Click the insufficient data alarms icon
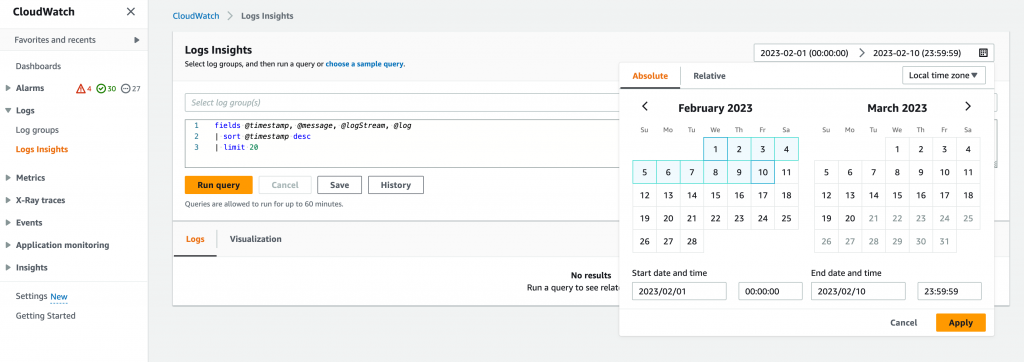 (126, 88)
